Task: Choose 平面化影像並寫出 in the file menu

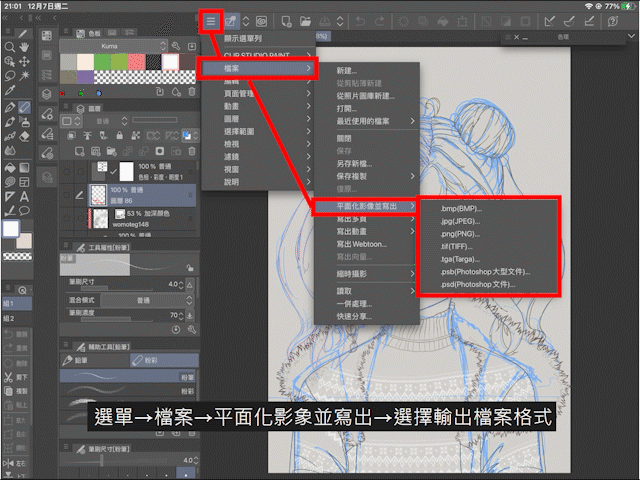Action: (x=366, y=206)
